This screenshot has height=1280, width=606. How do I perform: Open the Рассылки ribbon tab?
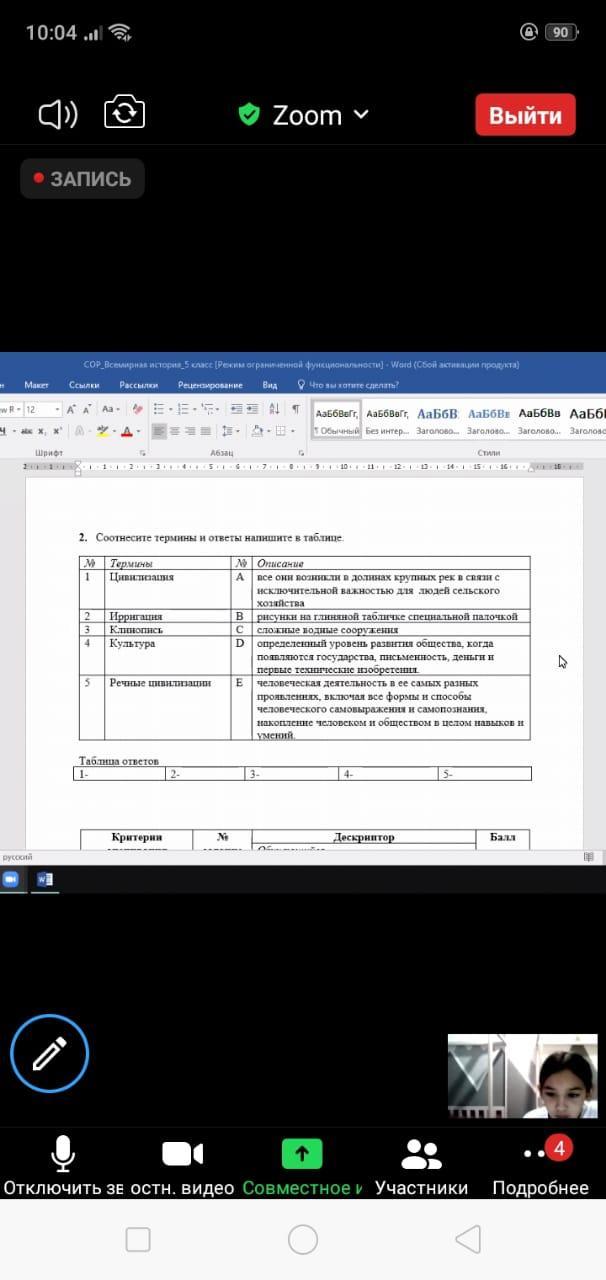click(x=139, y=385)
